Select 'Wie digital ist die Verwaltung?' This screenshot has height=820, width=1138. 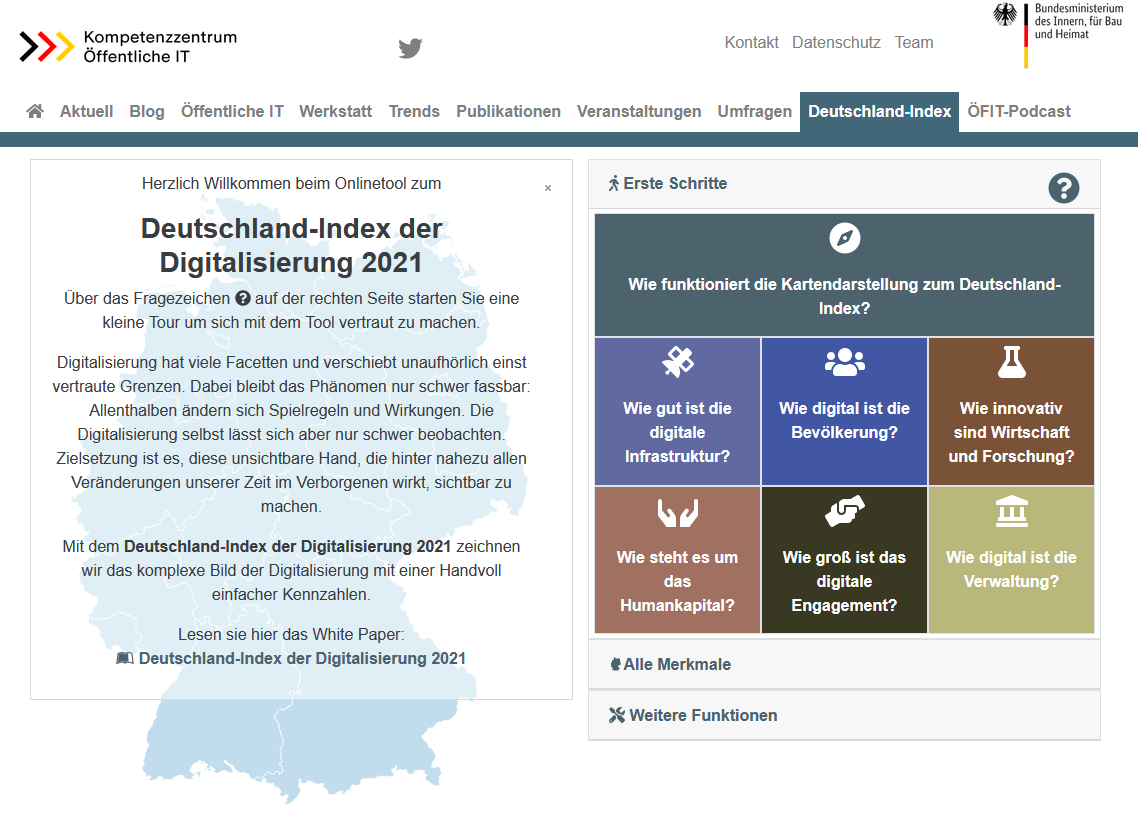click(1012, 560)
